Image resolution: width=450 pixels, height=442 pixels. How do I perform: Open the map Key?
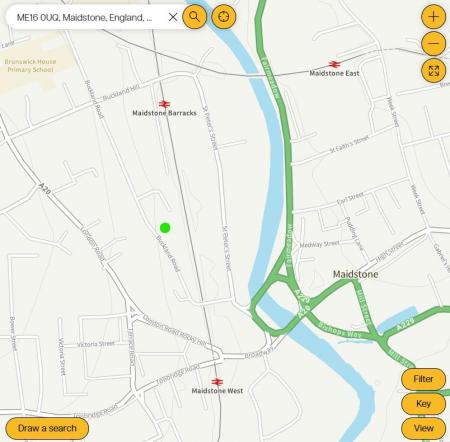click(x=423, y=404)
